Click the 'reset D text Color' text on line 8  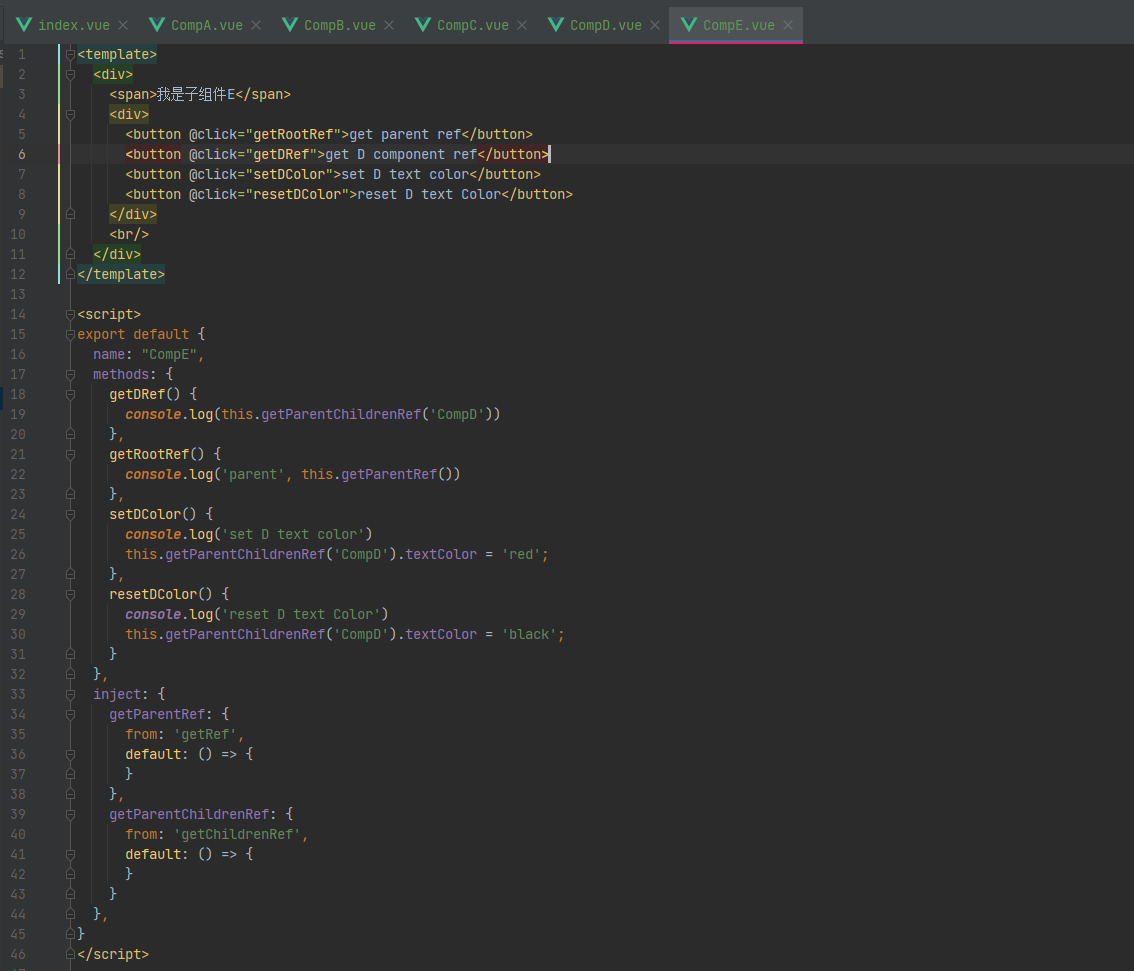(429, 194)
